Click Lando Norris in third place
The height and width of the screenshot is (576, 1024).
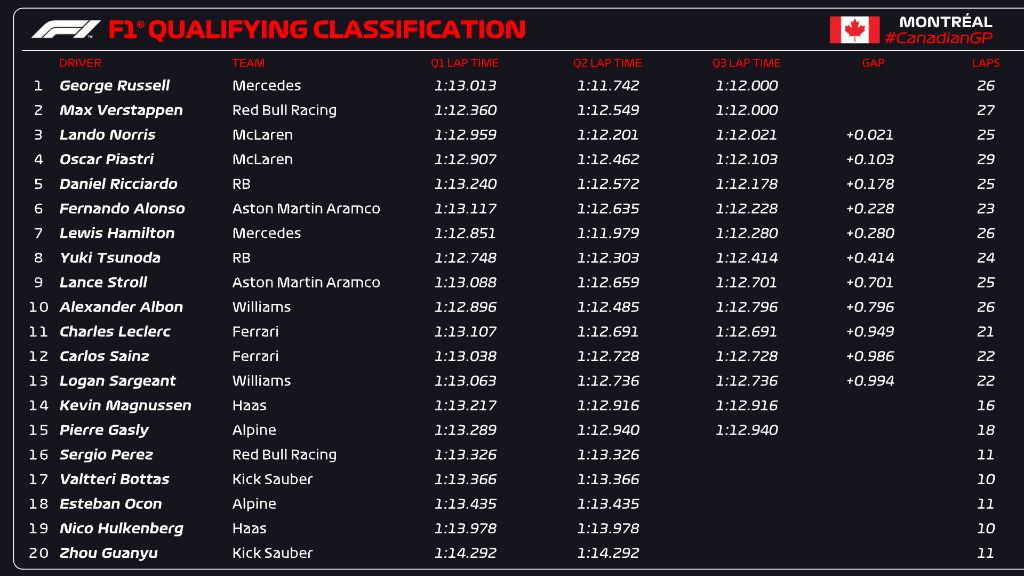click(107, 135)
